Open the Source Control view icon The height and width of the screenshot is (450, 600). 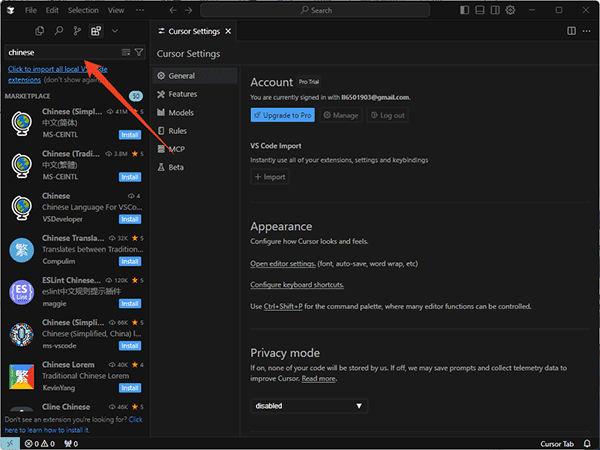(77, 31)
